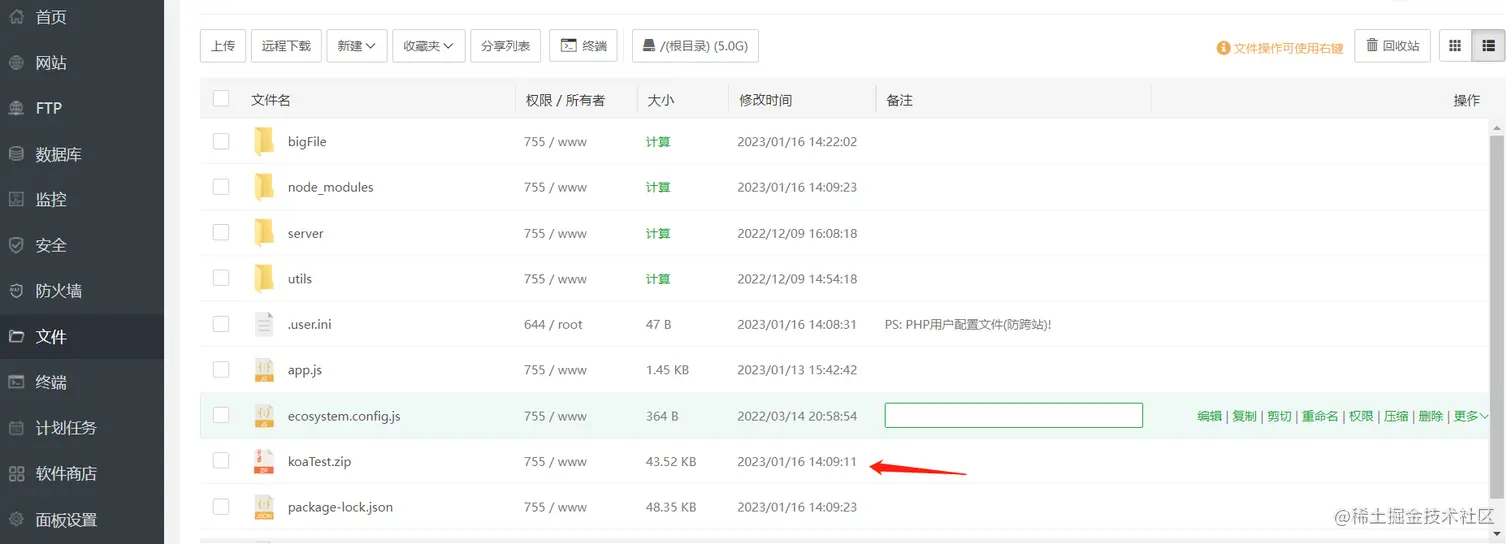Click the utils folder icon
Screen dimensions: 1512x544
(264, 279)
